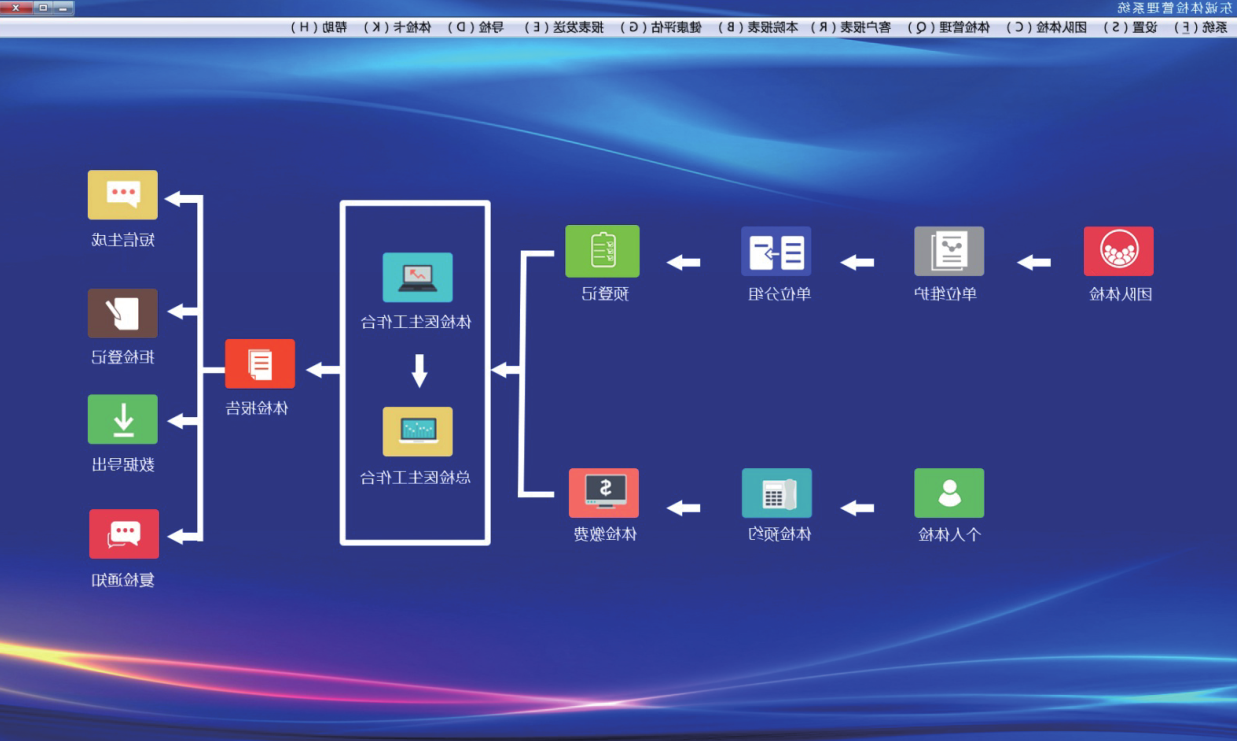Open the 本院报表(B) menu
The width and height of the screenshot is (1237, 741).
point(757,27)
